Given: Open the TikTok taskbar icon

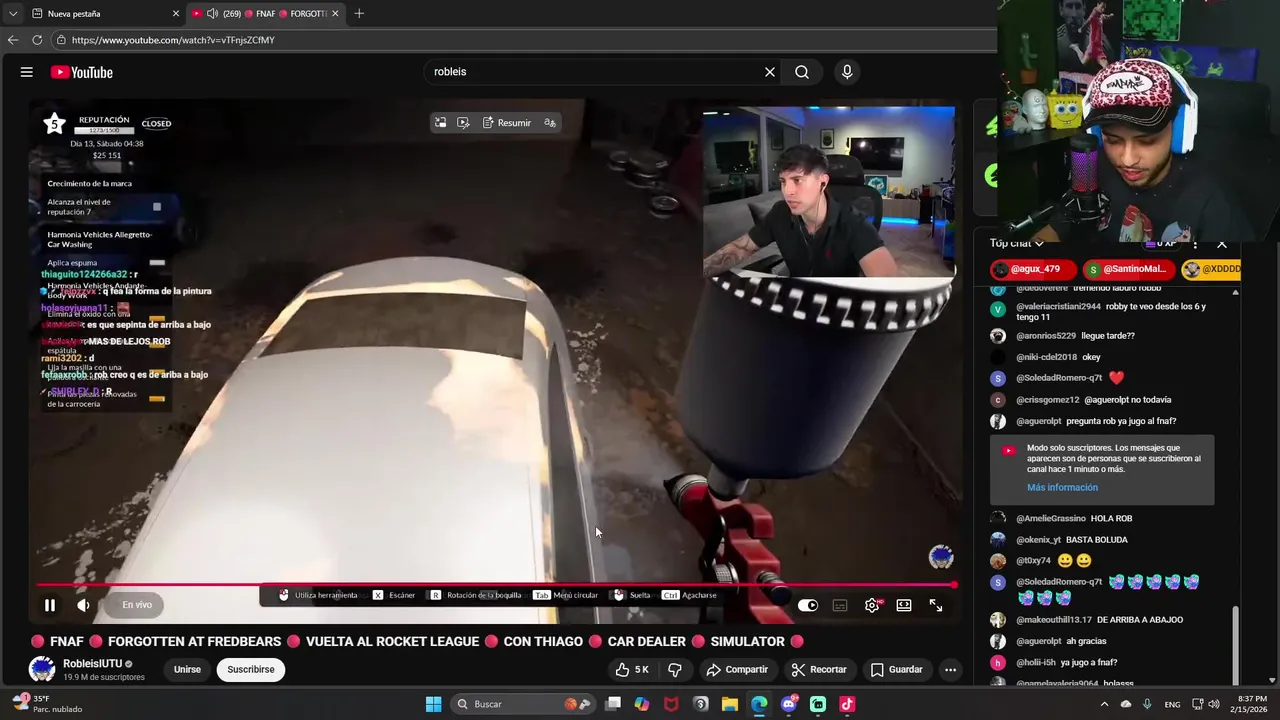Looking at the screenshot, I should (x=847, y=704).
